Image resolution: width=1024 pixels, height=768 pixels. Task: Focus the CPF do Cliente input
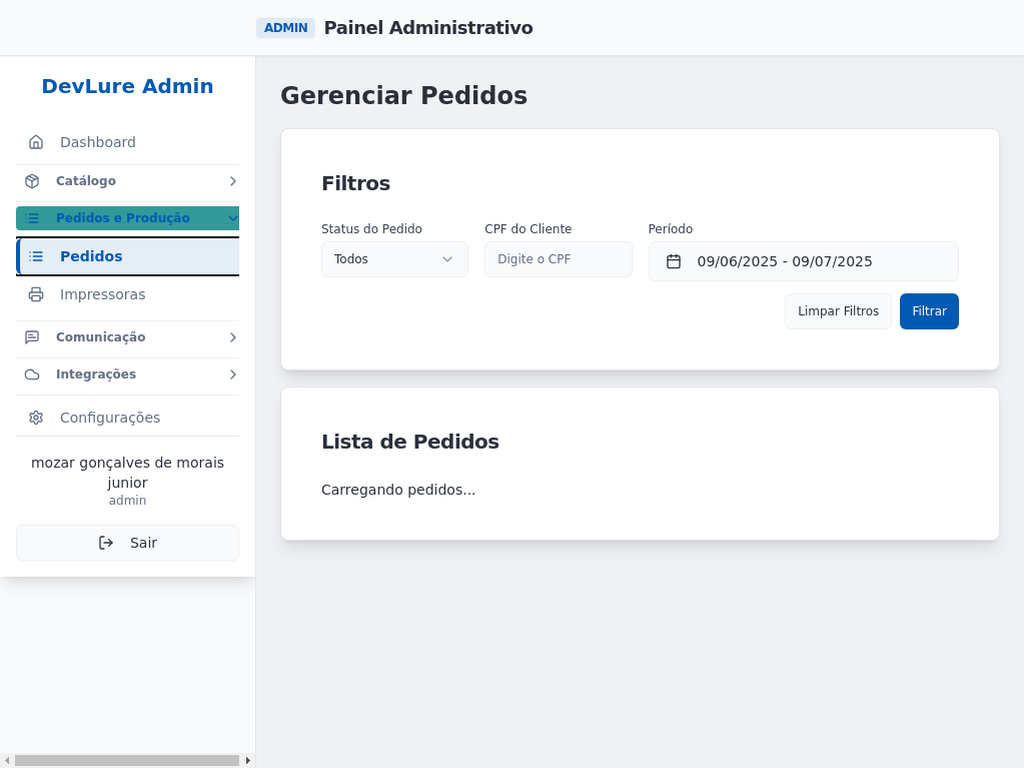point(558,259)
